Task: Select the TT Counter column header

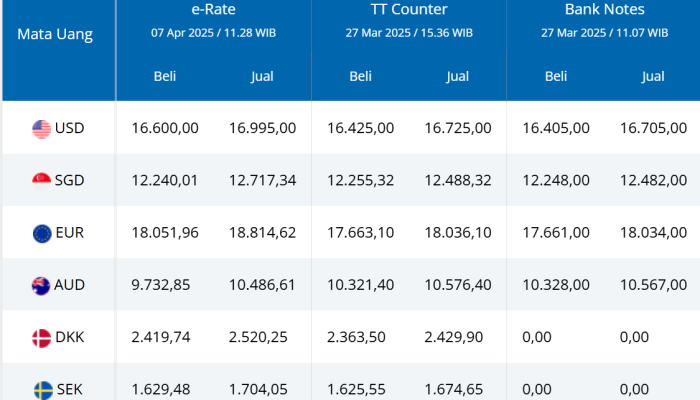Action: 408,9
